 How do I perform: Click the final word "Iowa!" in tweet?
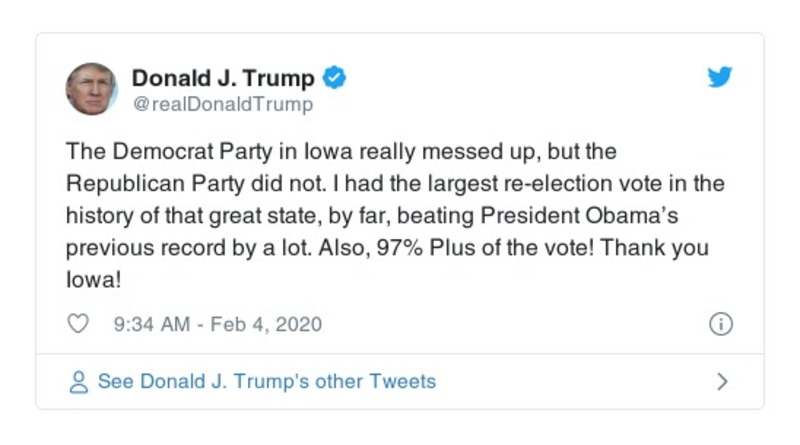coord(93,281)
